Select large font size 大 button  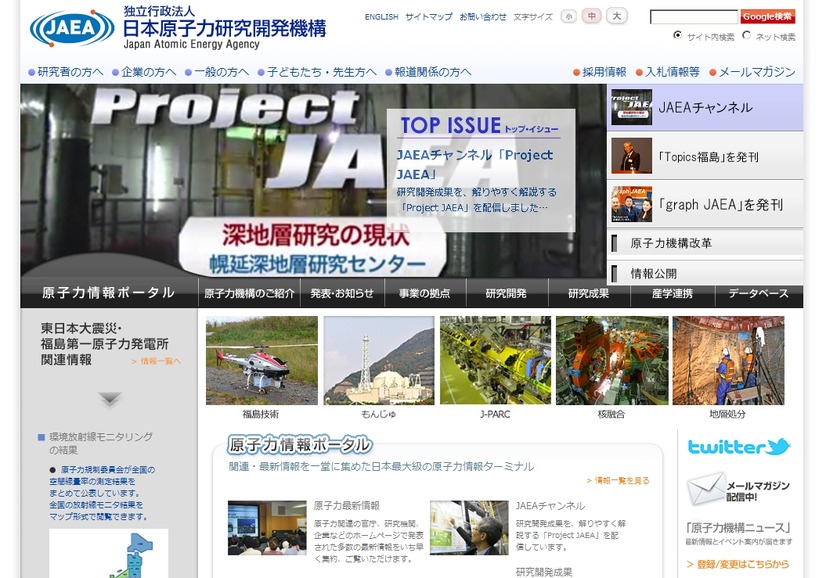616,16
